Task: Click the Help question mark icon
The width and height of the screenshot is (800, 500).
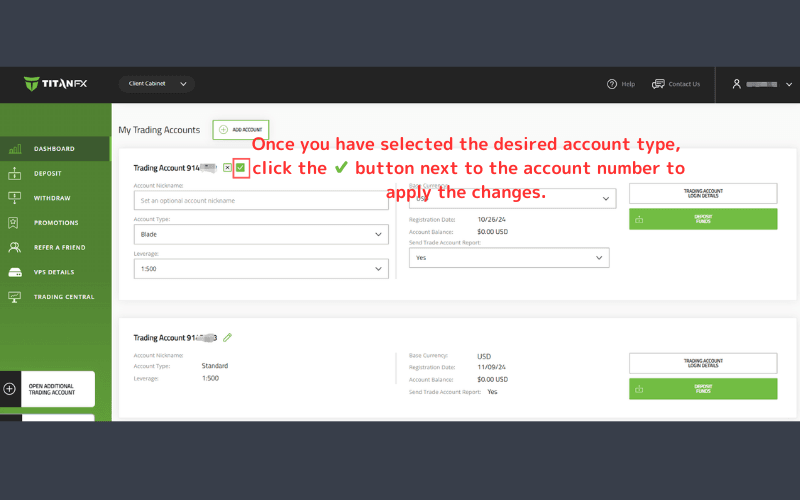Action: click(x=612, y=84)
